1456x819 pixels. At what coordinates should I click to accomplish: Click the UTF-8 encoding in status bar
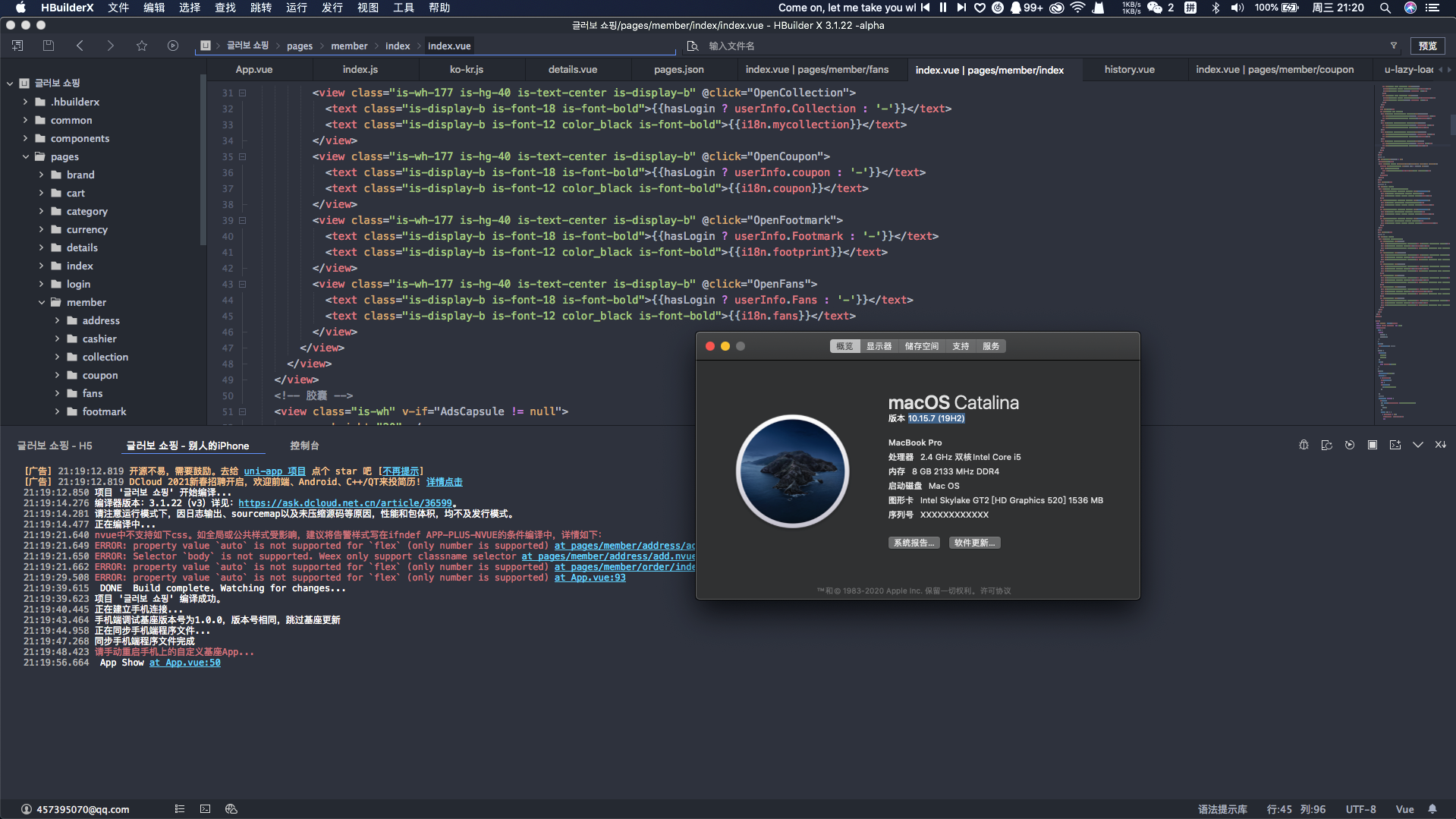coord(1360,809)
